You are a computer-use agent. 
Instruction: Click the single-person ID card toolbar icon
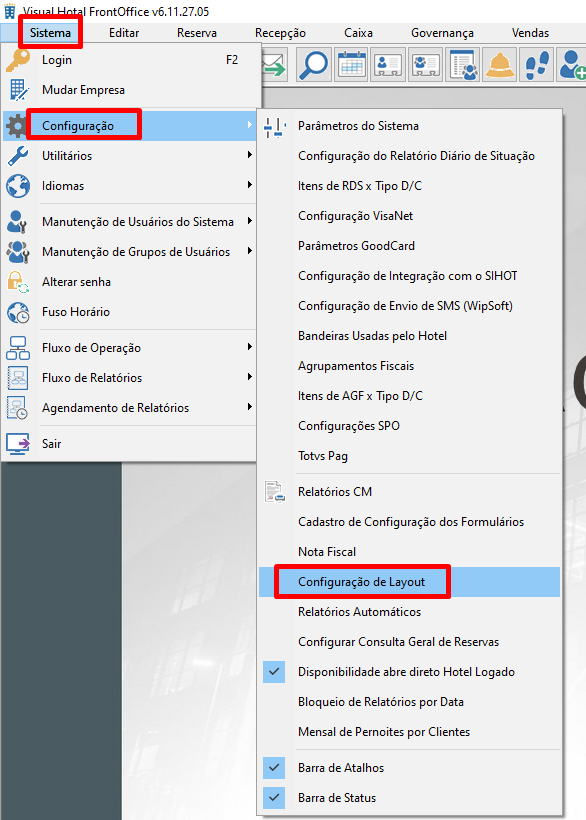388,65
